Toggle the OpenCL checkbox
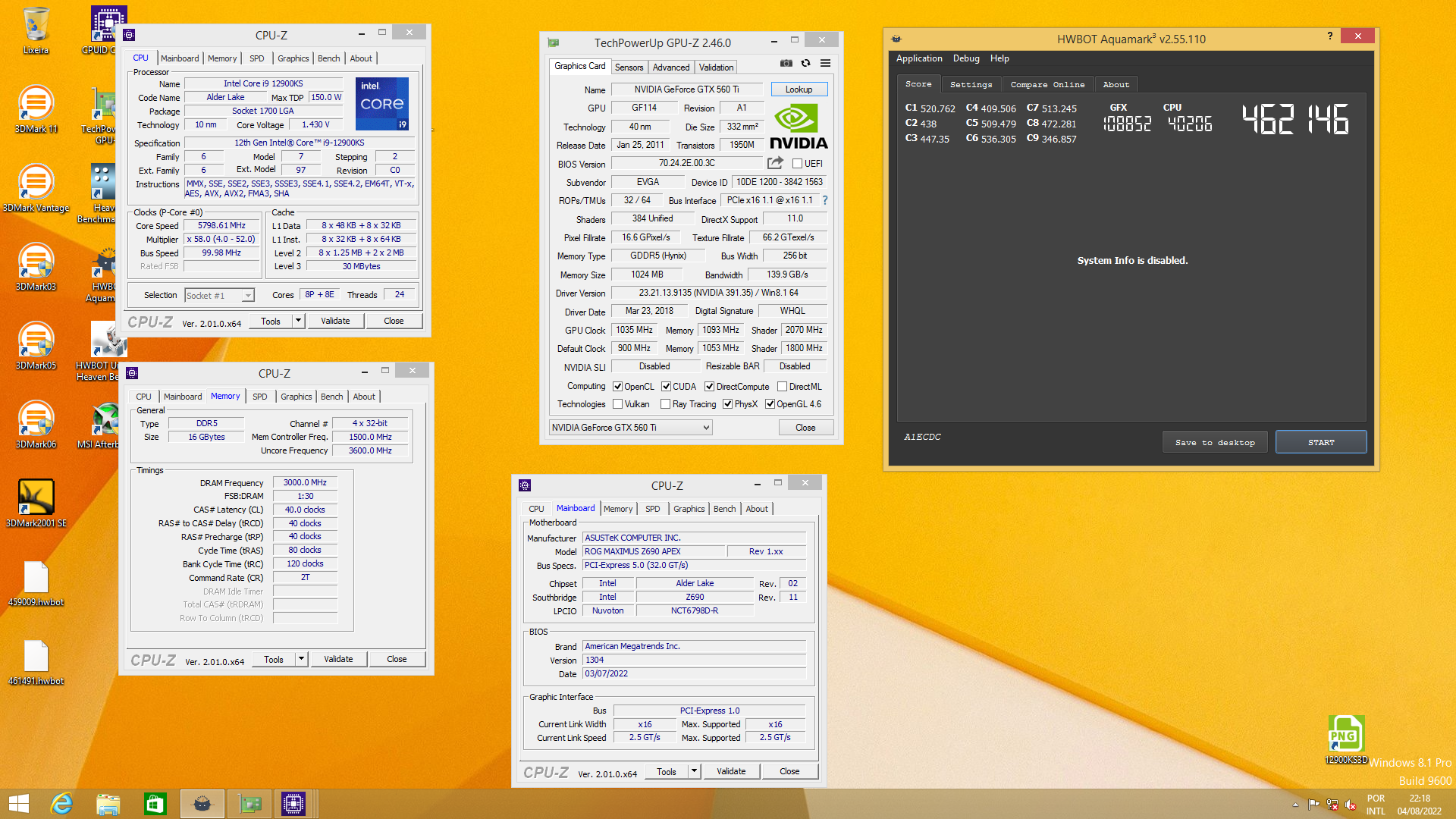 617,387
